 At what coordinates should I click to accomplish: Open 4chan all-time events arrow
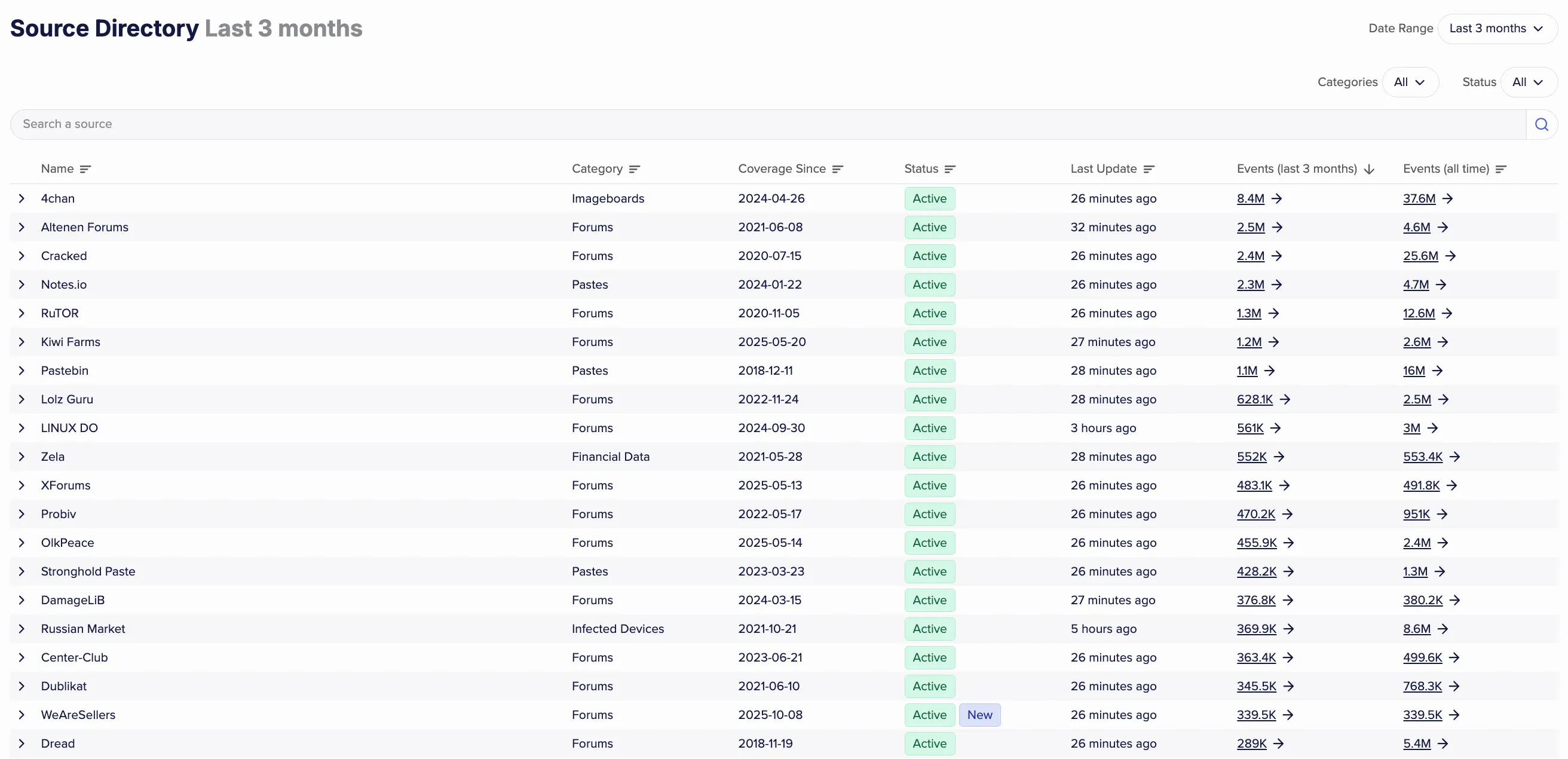point(1447,198)
